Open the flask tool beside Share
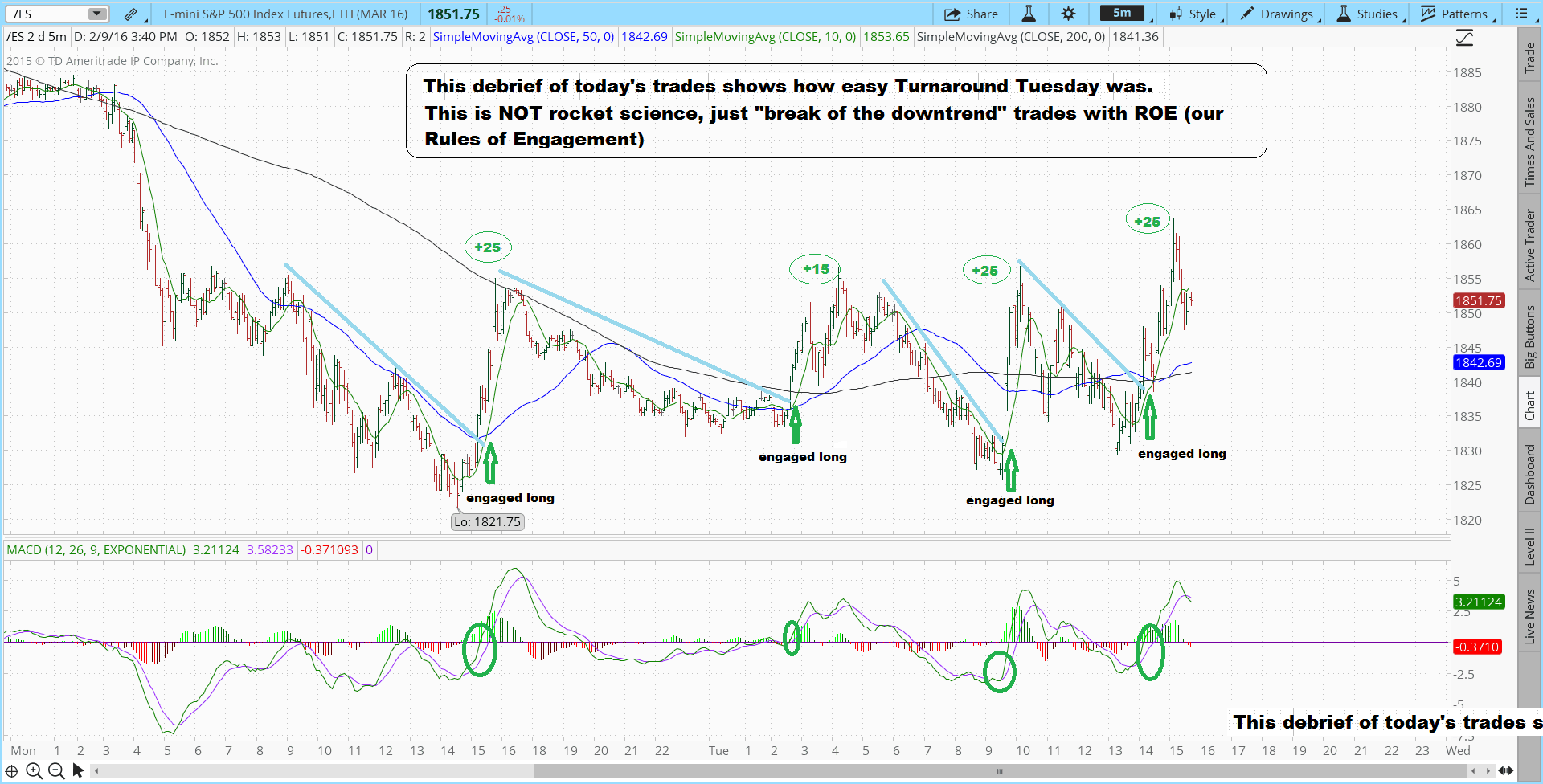This screenshot has height=784, width=1543. click(1029, 14)
